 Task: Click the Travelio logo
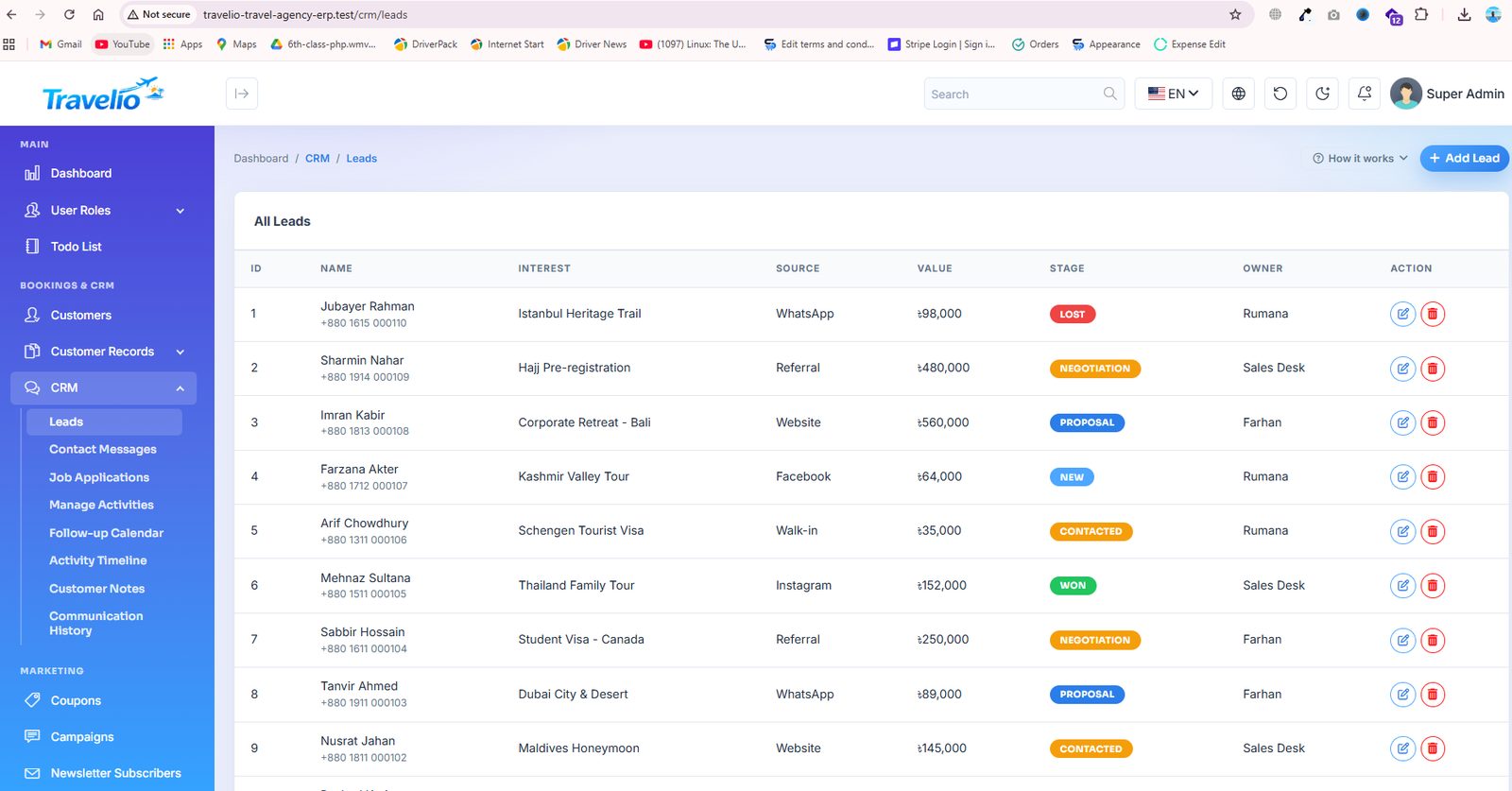pos(103,94)
